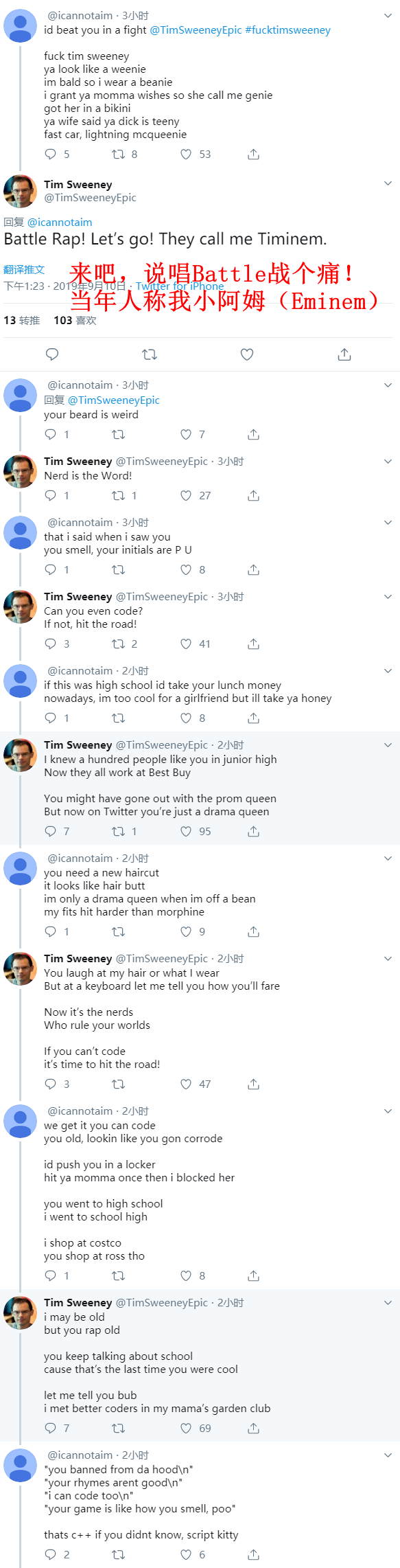Reply to the "script kitty" tweet
Screen dimensions: 400x1568
[50, 1555]
